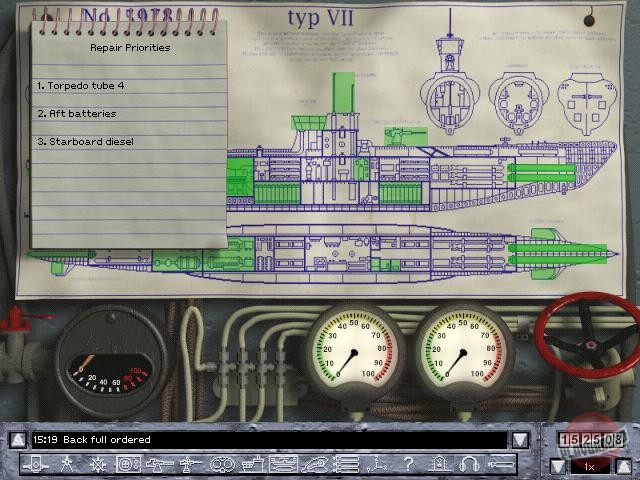Select 'Starboard diesel' repair priority

84,142
